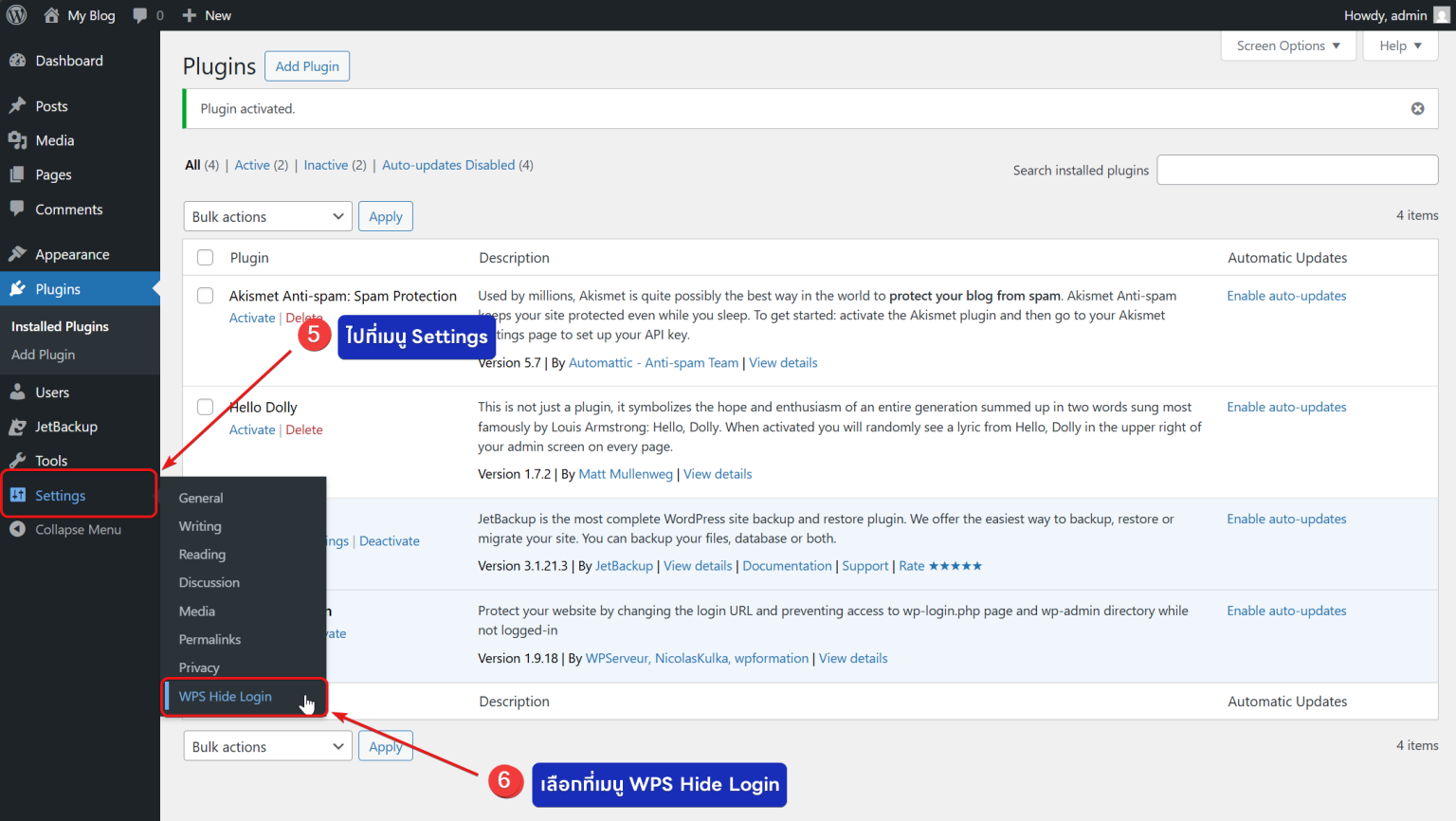Select WPS Hide Login in Settings submenu
Viewport: 1456px width, 821px height.
coord(226,696)
